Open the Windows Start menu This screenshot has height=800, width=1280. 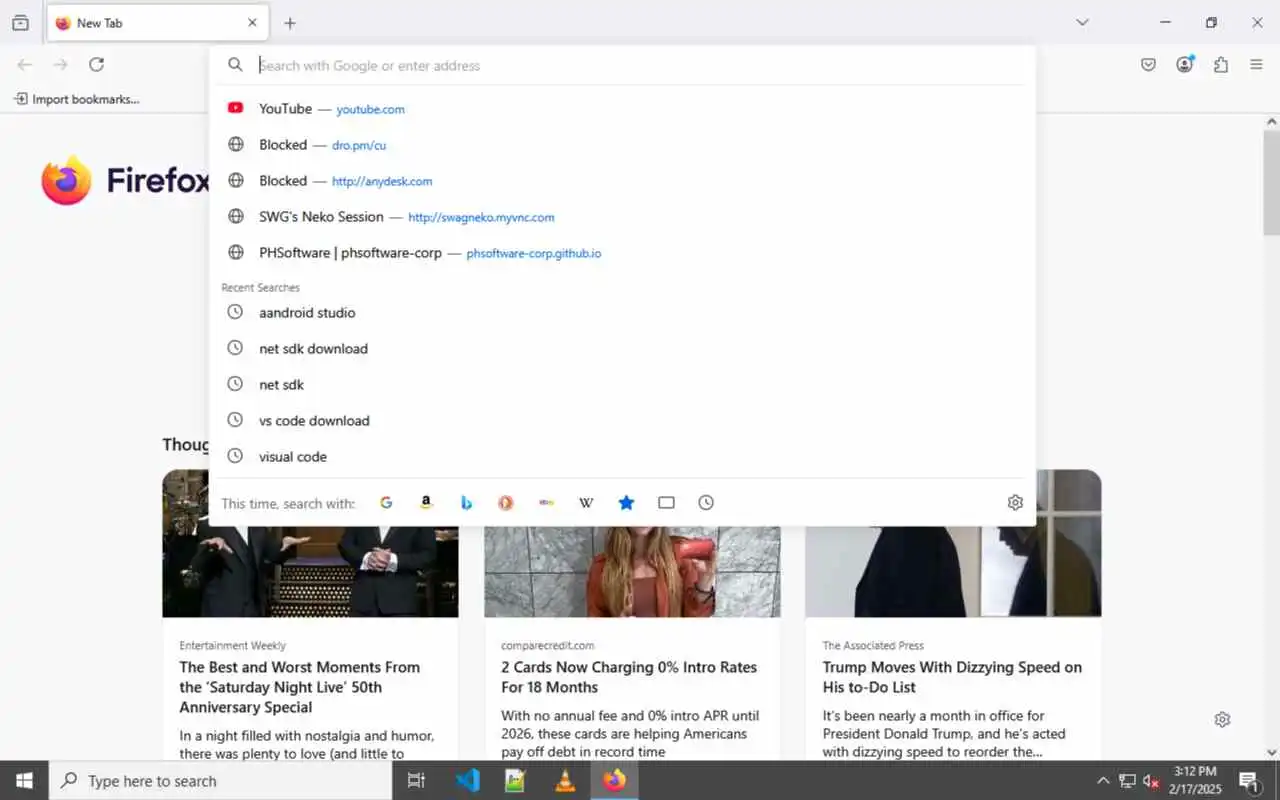point(24,781)
